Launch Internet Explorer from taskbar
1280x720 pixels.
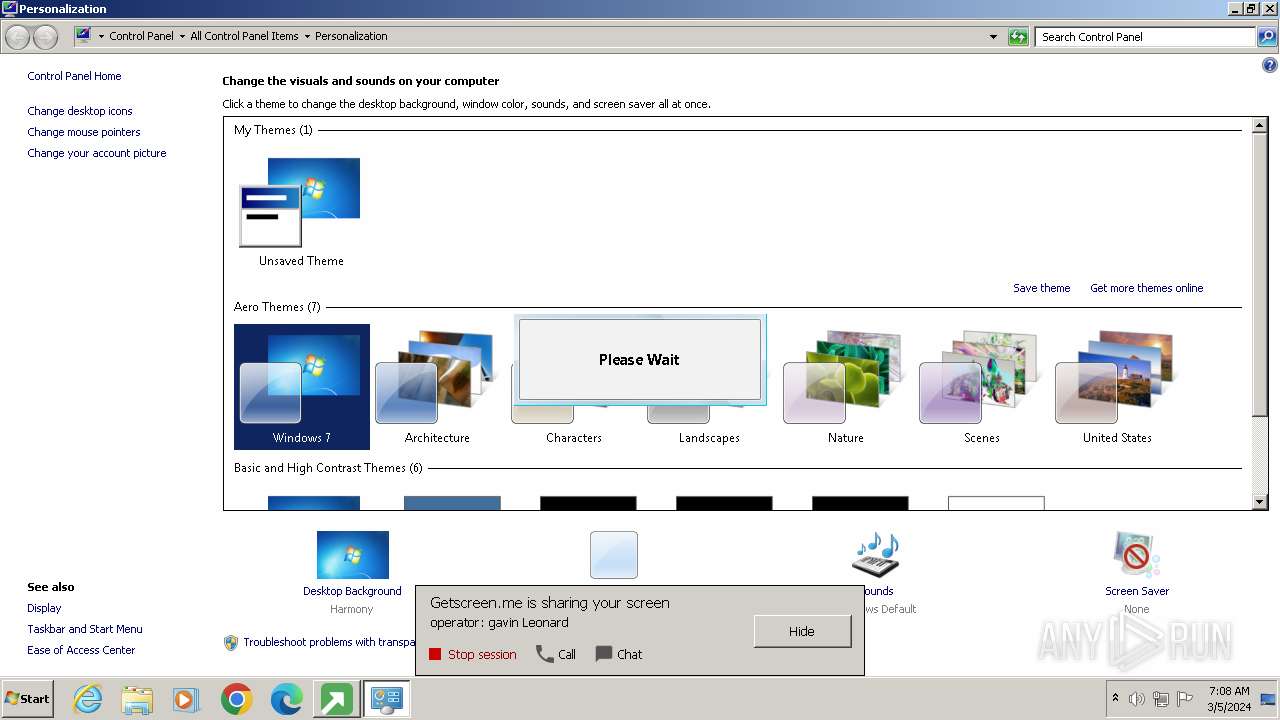(88, 699)
